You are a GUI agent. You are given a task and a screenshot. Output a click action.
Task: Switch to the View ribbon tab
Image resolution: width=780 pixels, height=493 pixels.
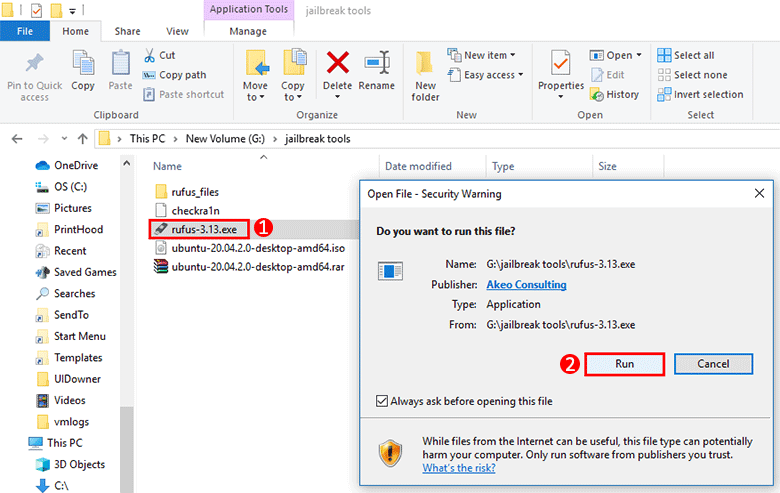tap(177, 31)
